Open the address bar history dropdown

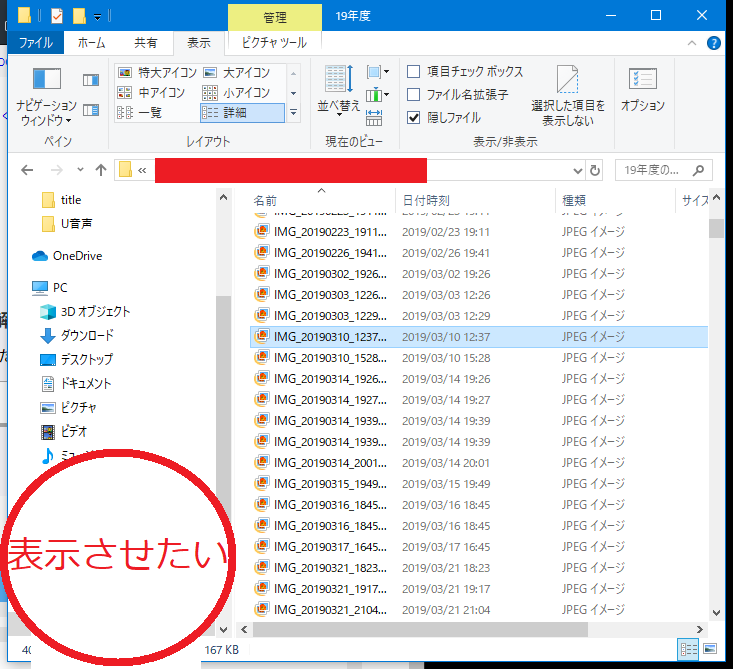coord(577,170)
